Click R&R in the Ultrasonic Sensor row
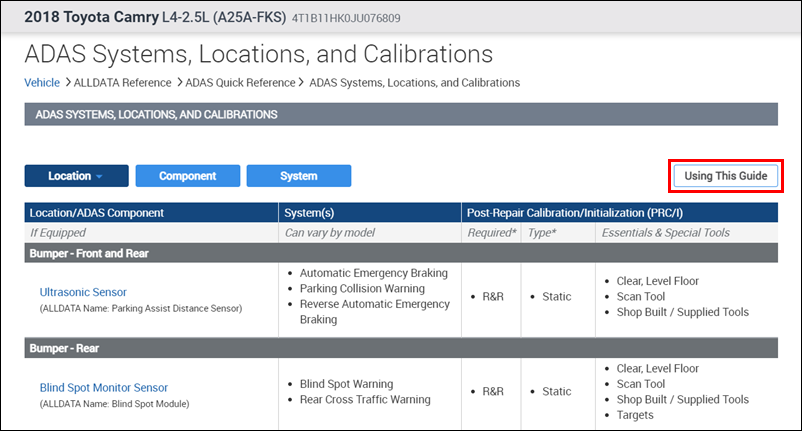This screenshot has height=431, width=802. pyautogui.click(x=493, y=297)
